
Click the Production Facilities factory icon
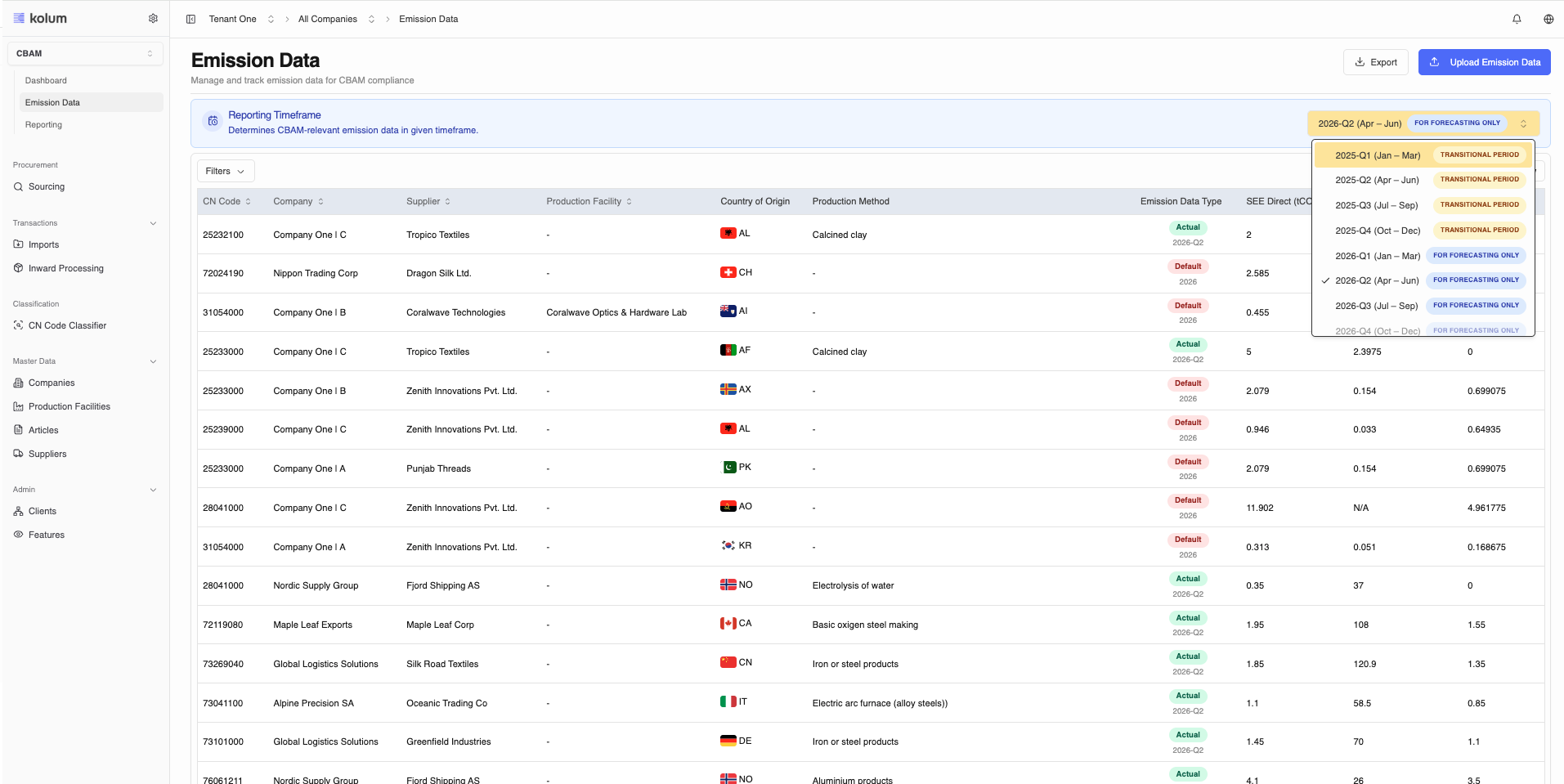pos(18,406)
